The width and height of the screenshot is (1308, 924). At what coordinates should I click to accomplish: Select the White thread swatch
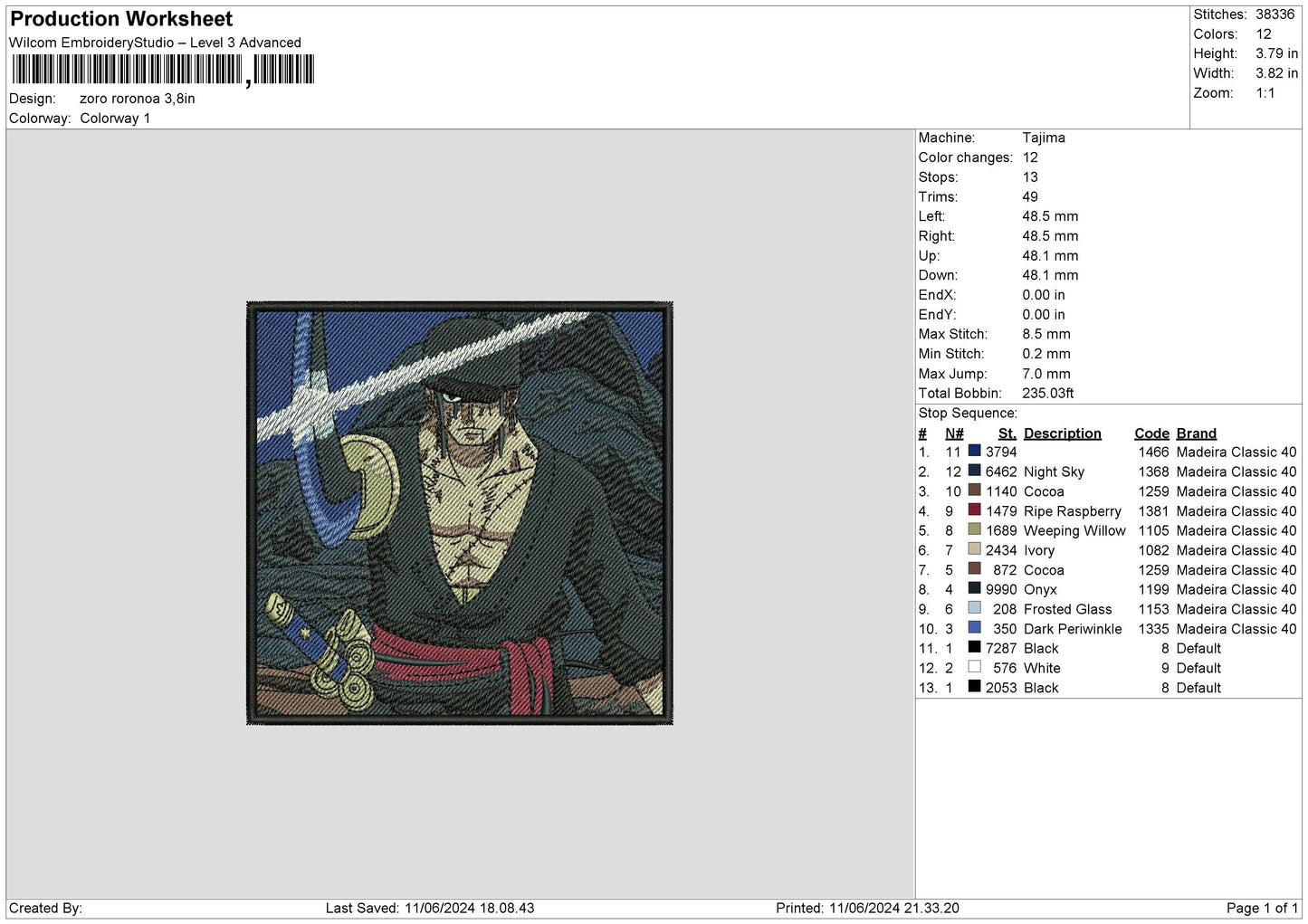point(974,667)
